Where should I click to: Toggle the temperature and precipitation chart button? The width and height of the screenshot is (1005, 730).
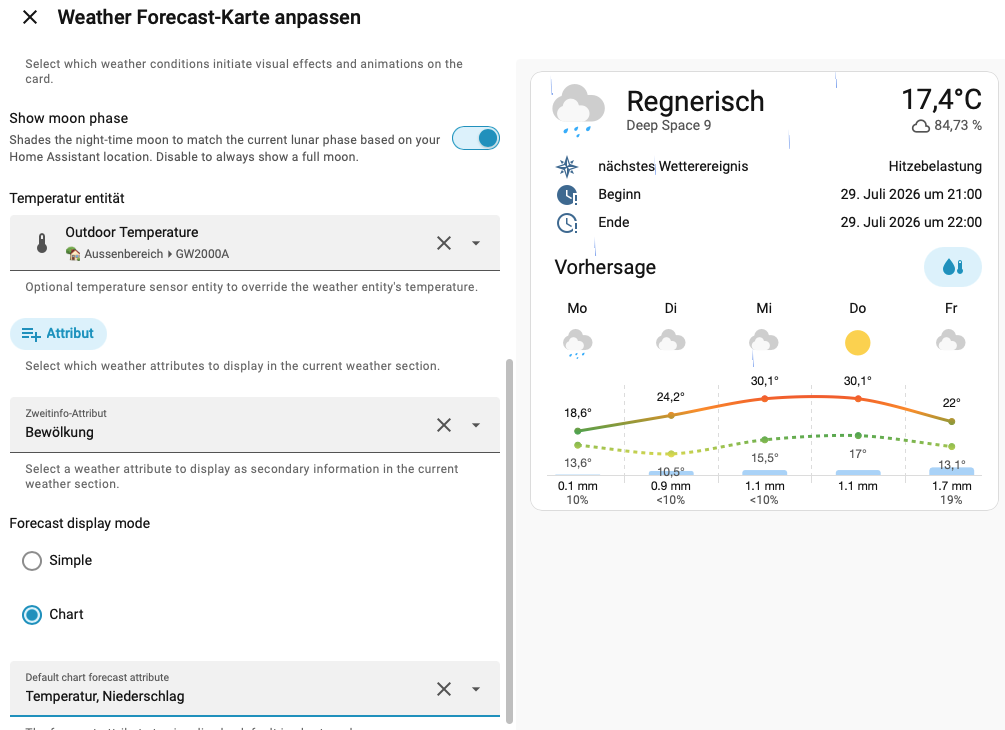[x=952, y=267]
